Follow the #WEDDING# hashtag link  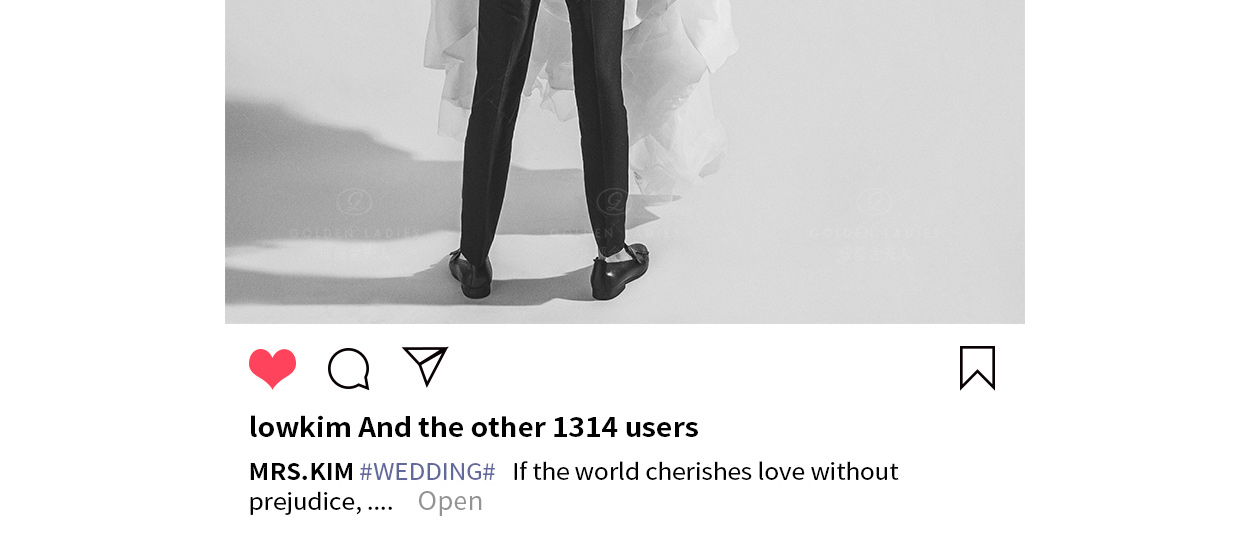427,471
